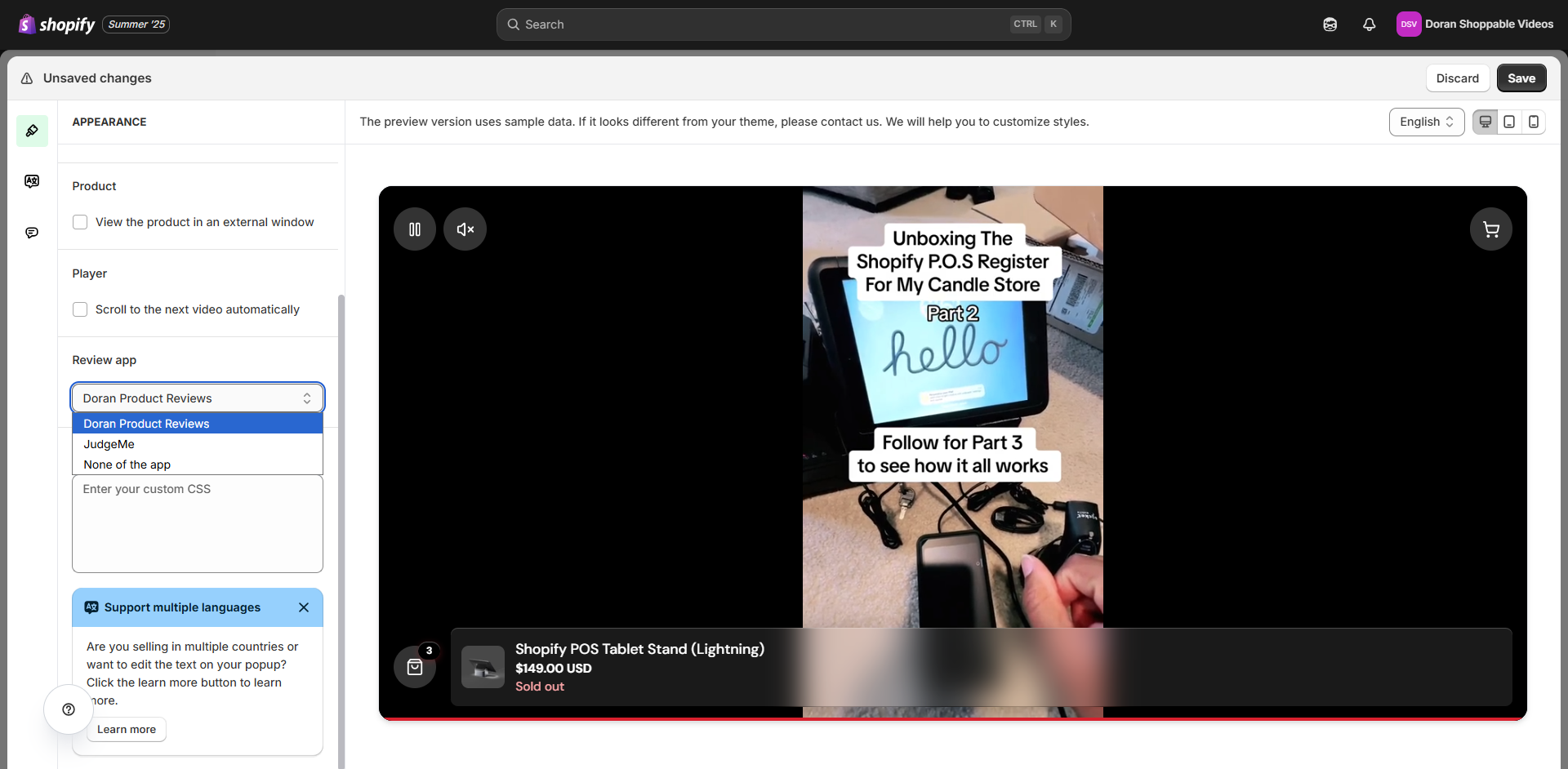Viewport: 1568px width, 769px height.
Task: Focus the Shopify search field
Action: [784, 24]
